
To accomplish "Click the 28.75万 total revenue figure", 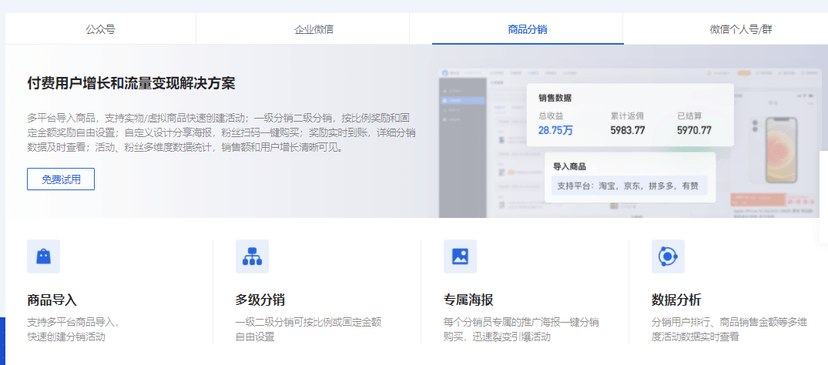I will 556,130.
